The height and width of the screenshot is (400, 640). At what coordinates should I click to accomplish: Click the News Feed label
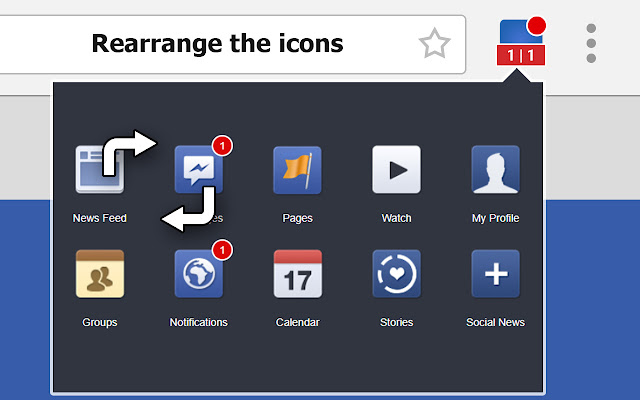coord(100,218)
